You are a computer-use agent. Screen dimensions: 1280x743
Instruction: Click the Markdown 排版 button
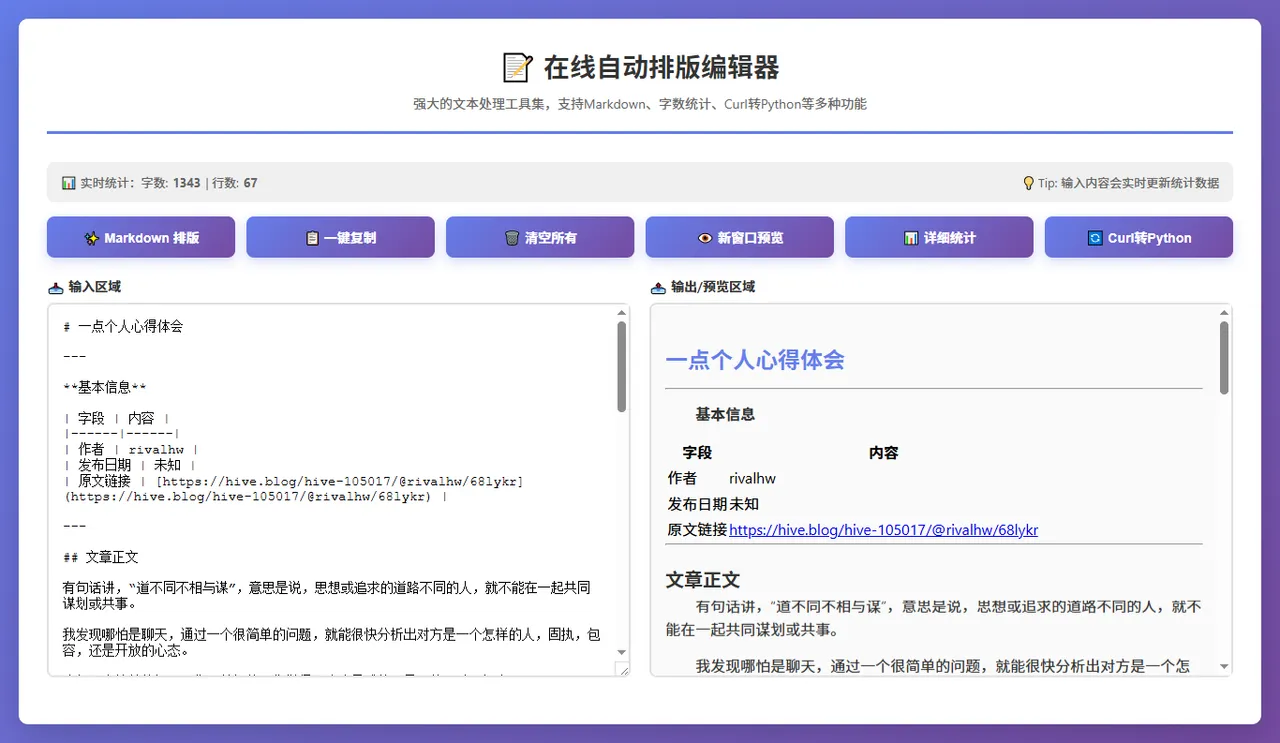coord(141,237)
